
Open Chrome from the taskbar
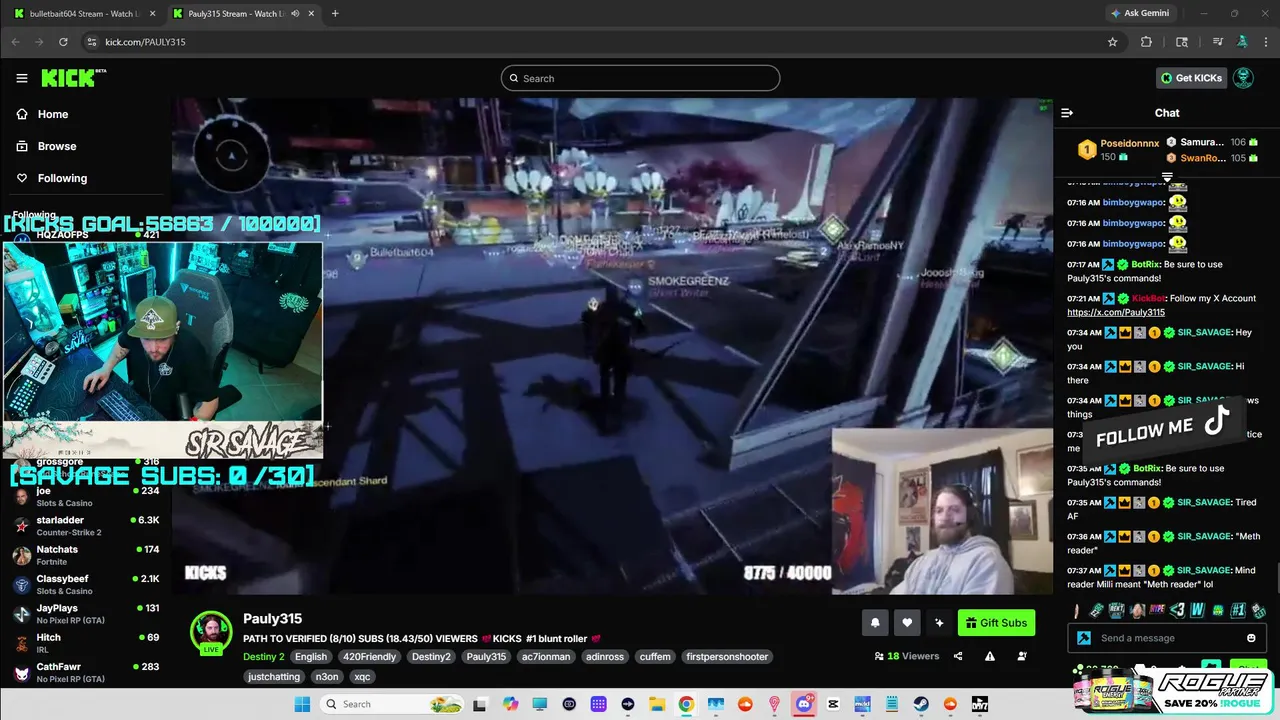point(686,704)
